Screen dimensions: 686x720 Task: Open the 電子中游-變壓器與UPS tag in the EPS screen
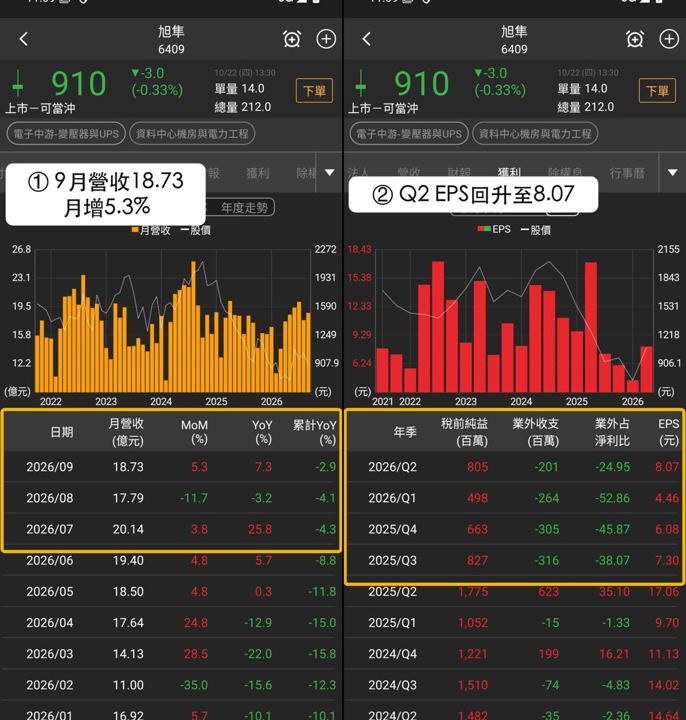pyautogui.click(x=409, y=134)
